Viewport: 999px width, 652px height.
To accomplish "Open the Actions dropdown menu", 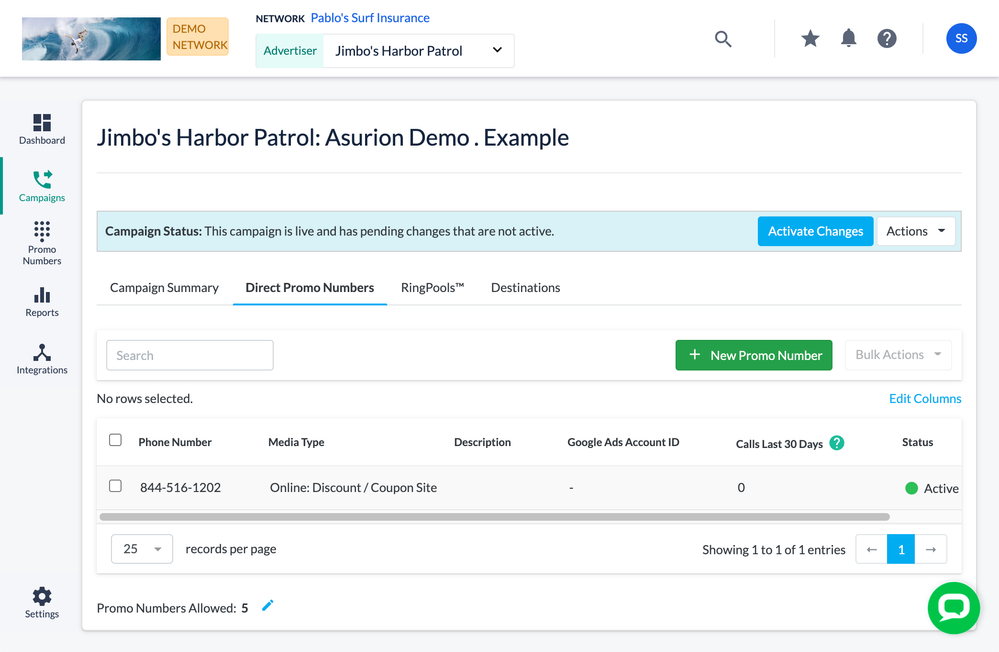I will [x=915, y=231].
